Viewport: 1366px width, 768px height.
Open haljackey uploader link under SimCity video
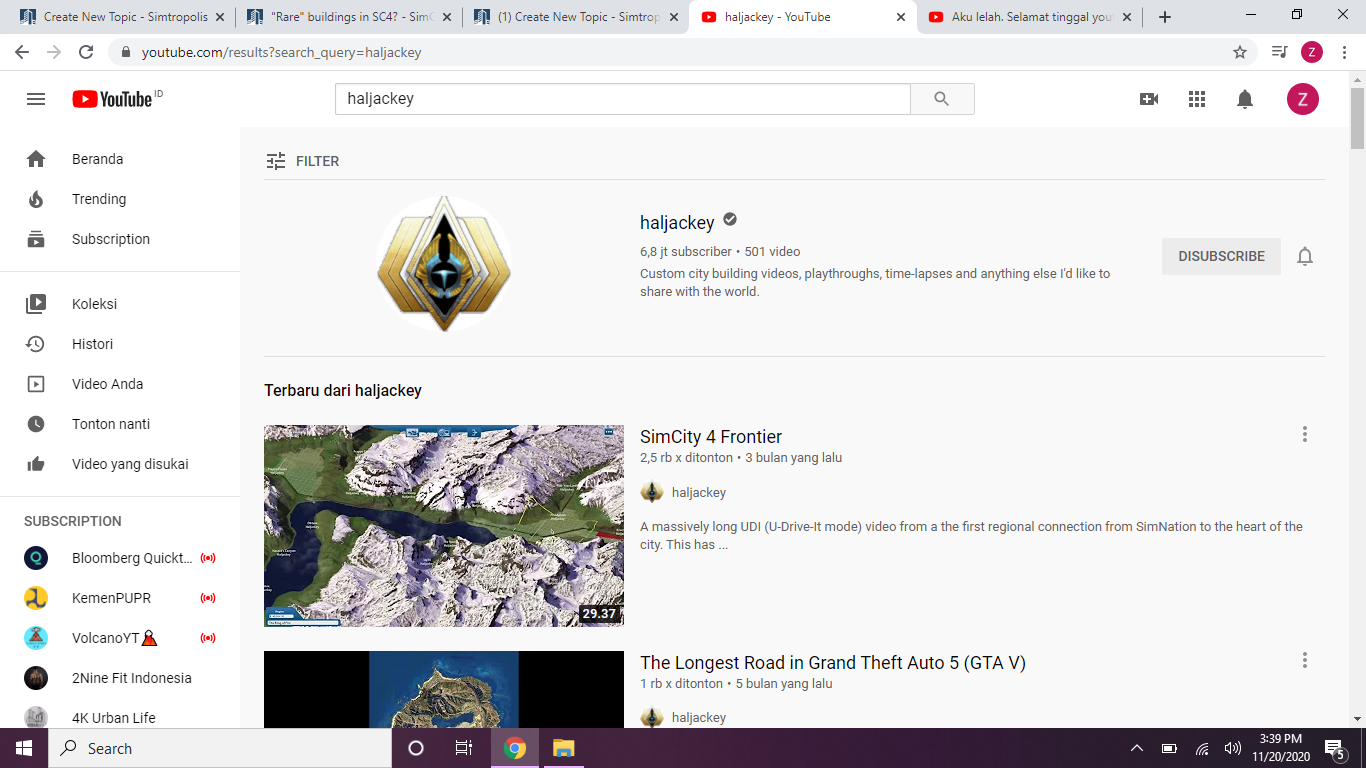coord(699,493)
